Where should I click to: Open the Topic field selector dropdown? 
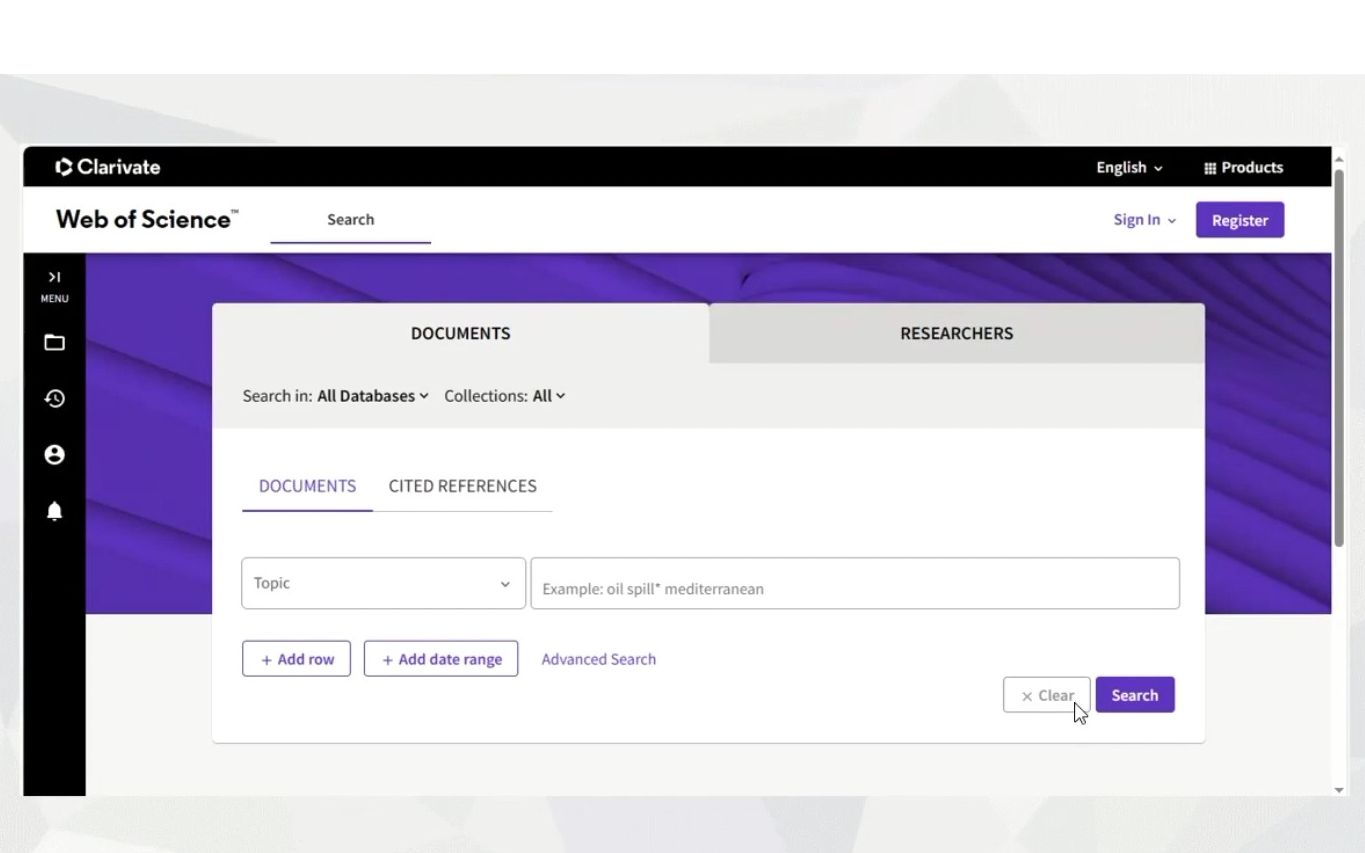point(383,583)
